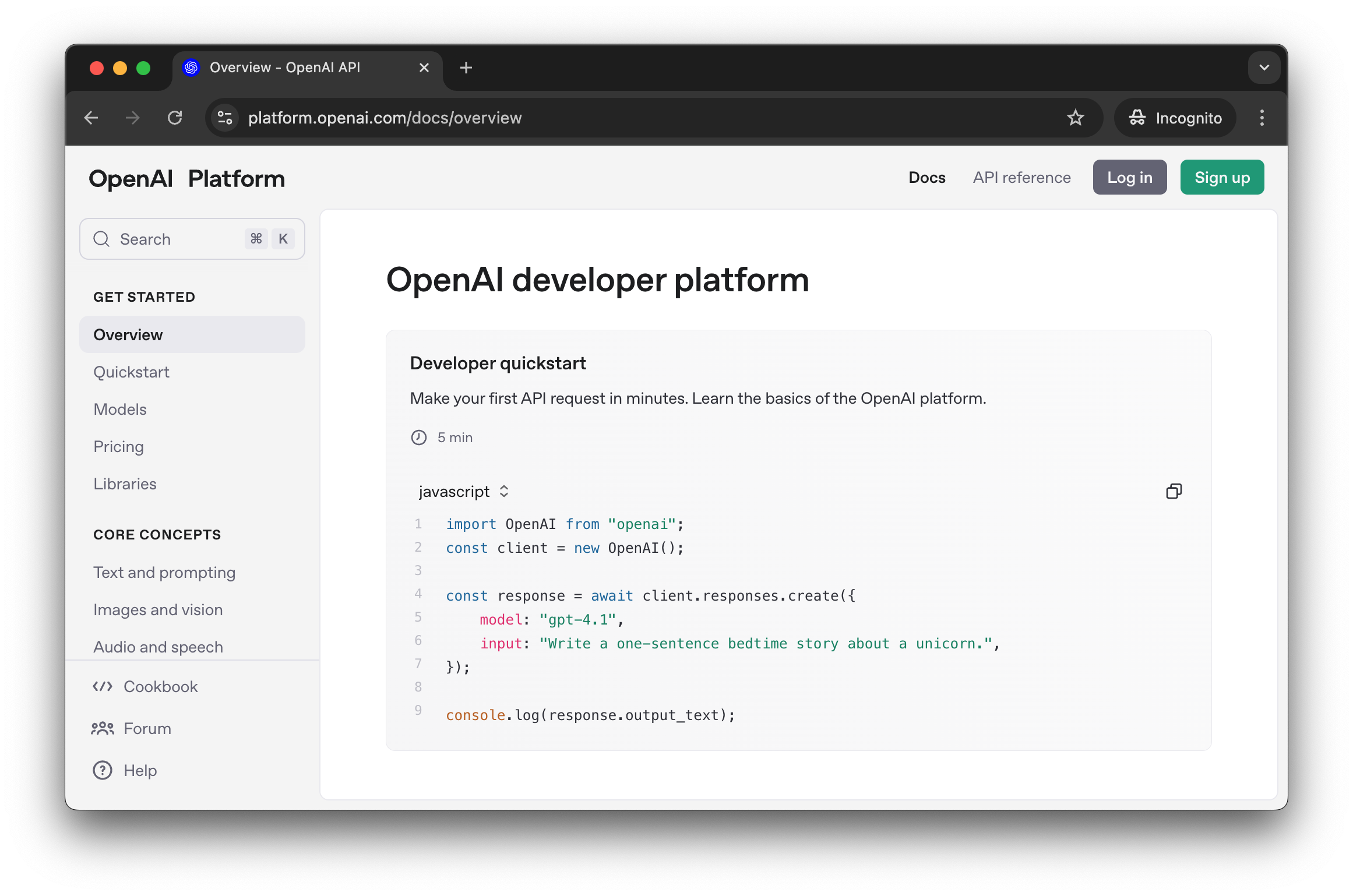Click the OpenAI developer platform title

coord(597,280)
